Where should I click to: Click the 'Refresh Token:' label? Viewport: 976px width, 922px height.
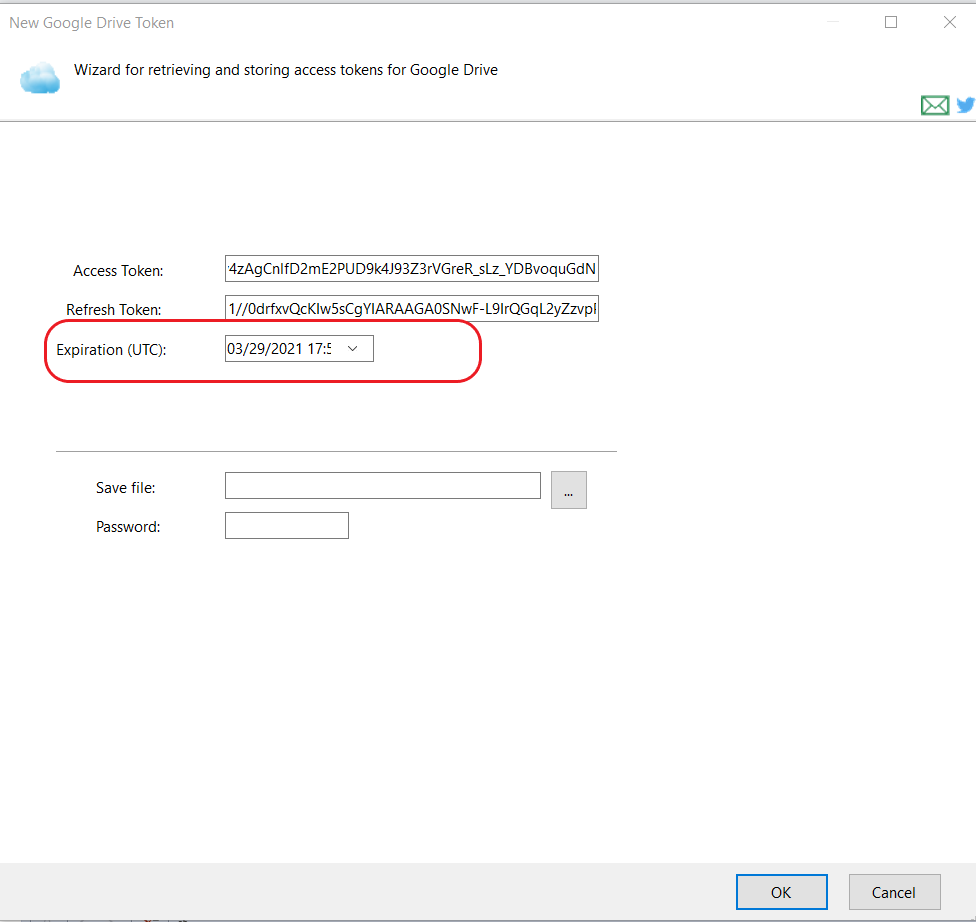tap(114, 309)
